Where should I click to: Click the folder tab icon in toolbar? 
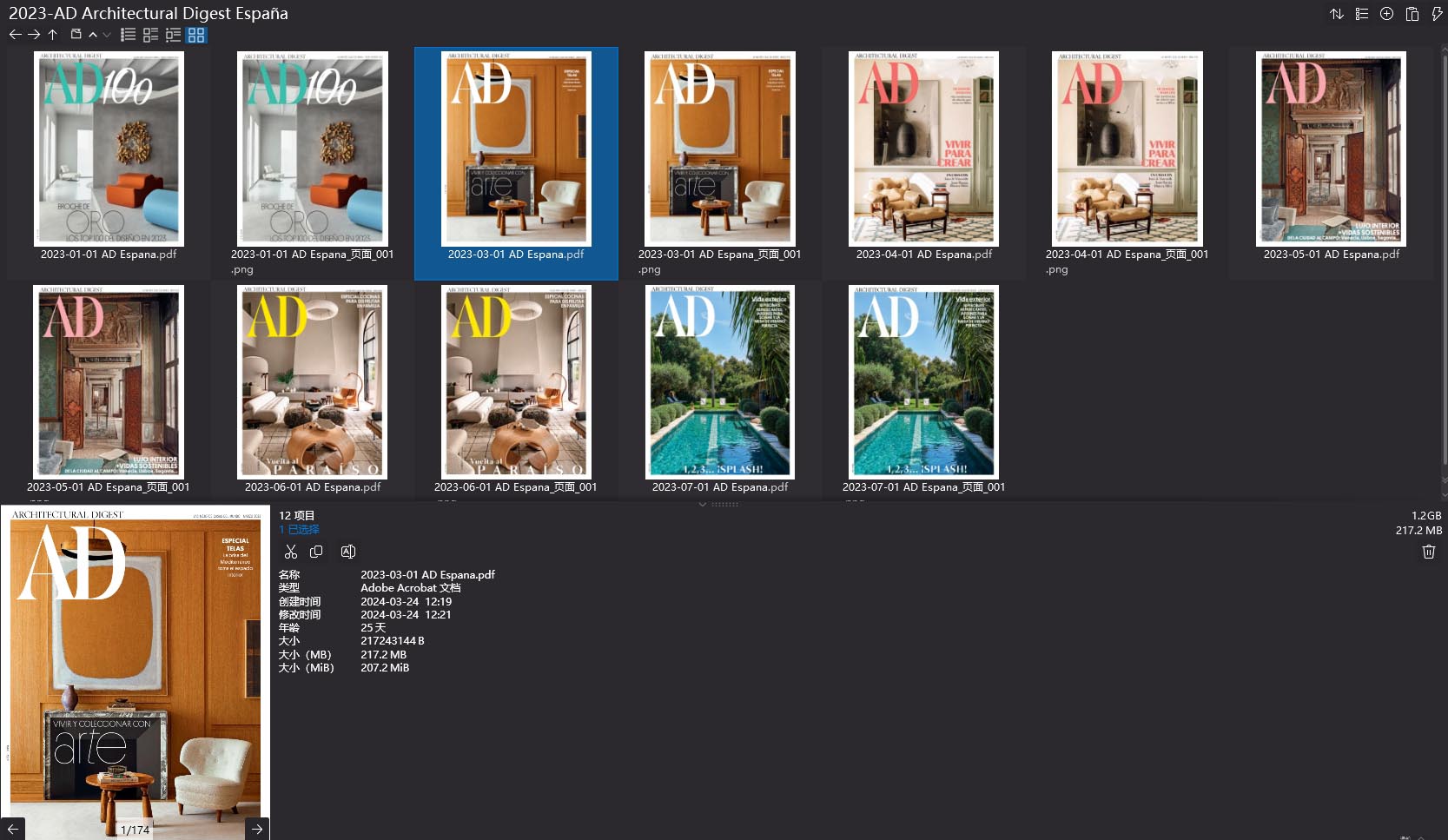pyautogui.click(x=76, y=35)
